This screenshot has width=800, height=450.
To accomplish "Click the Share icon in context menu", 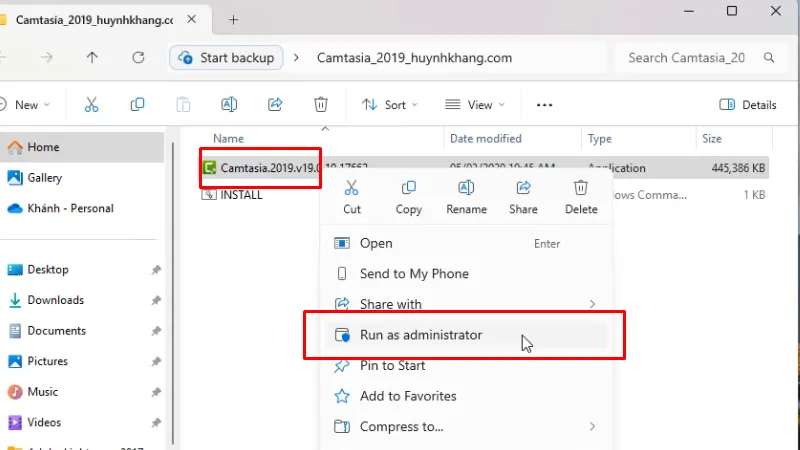I will point(523,188).
